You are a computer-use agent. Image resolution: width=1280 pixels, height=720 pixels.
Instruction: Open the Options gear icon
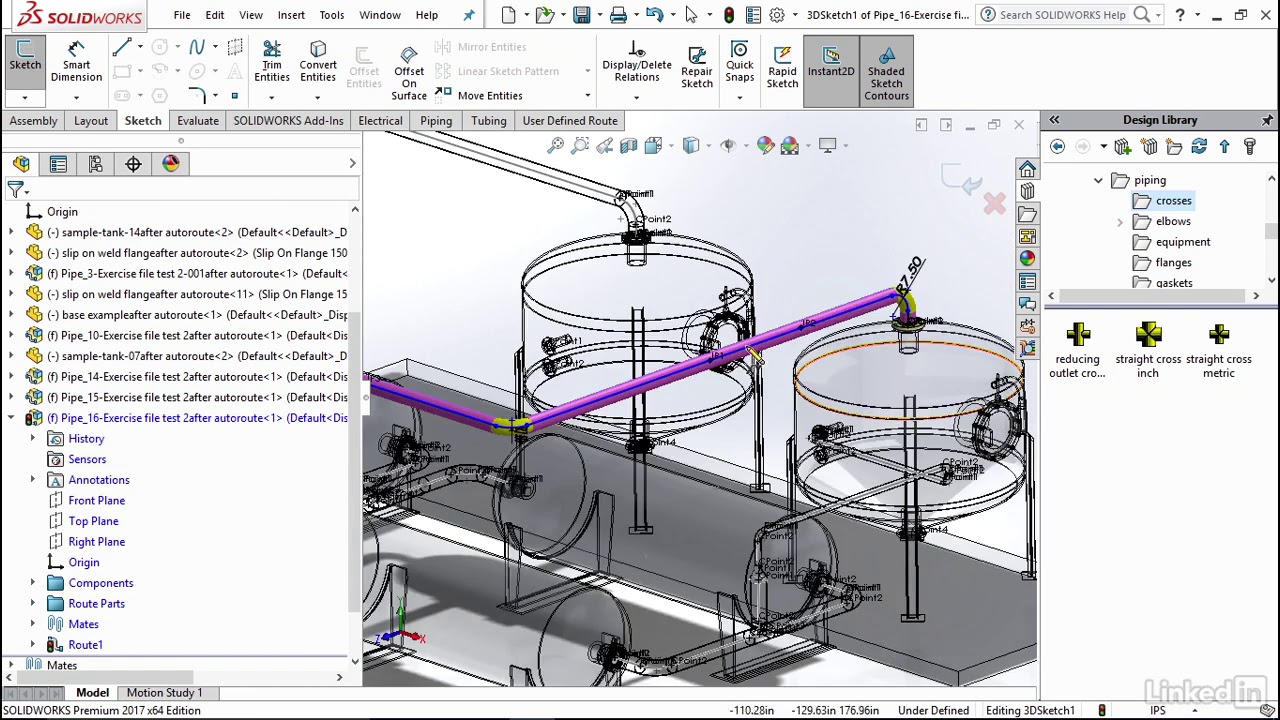pos(777,15)
